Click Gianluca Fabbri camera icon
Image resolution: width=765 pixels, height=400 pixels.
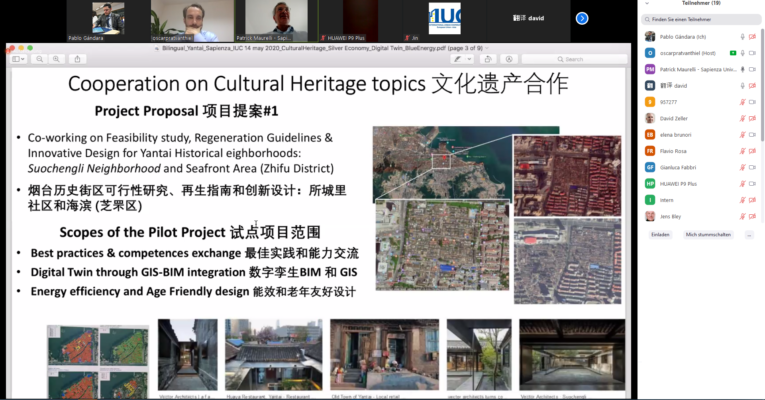(x=752, y=167)
